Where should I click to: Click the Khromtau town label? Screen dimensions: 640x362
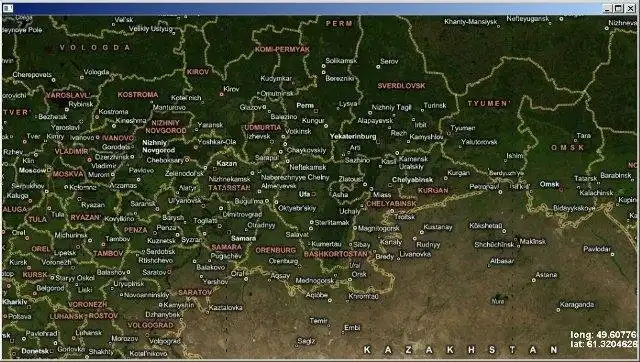[x=363, y=296]
